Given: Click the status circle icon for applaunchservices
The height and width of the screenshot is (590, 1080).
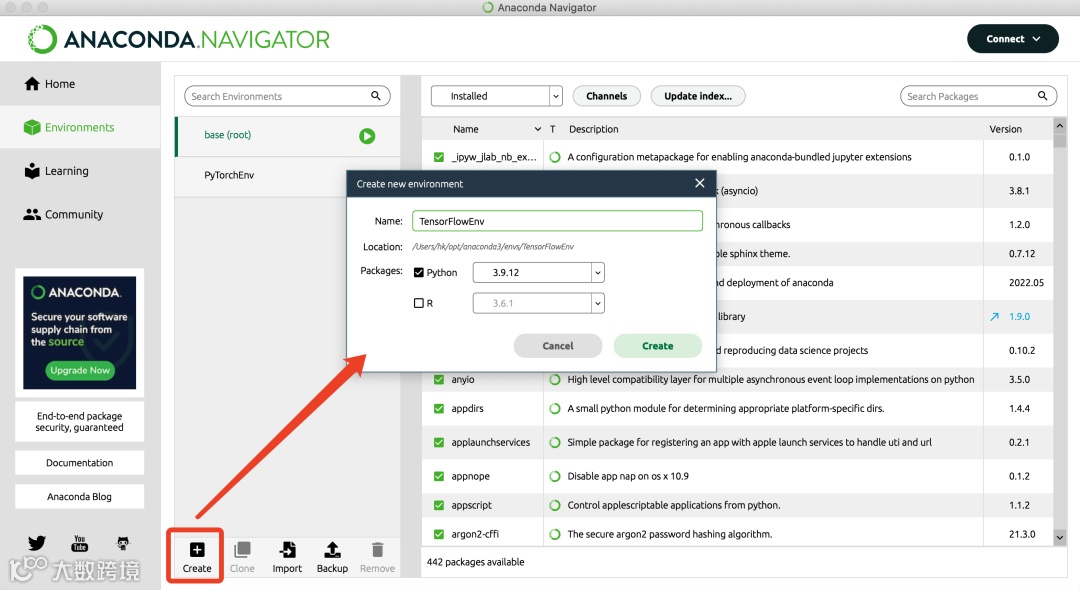Looking at the screenshot, I should 554,442.
